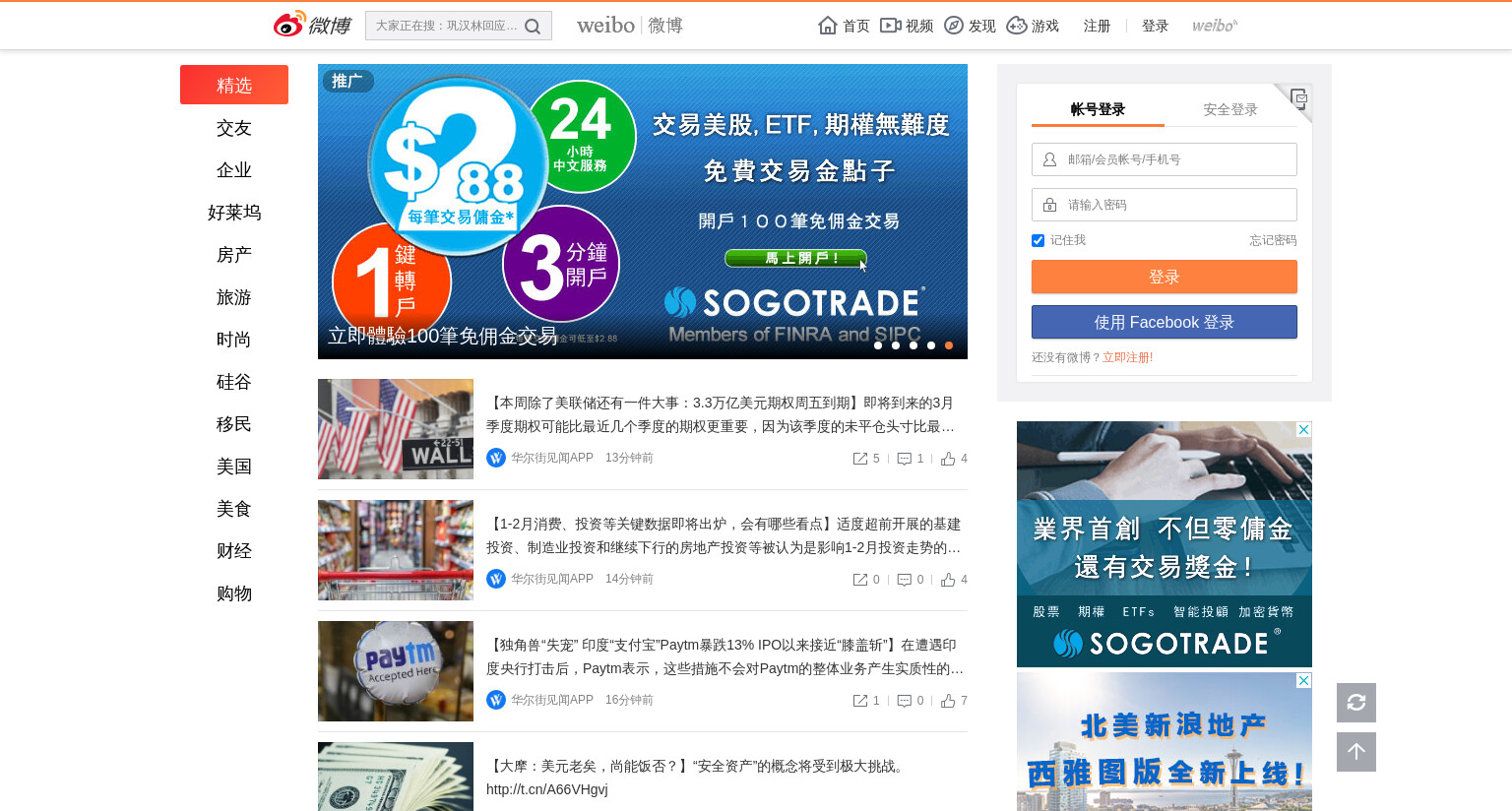Toggle the 记住我 checkbox
The height and width of the screenshot is (811, 1512).
click(1038, 240)
